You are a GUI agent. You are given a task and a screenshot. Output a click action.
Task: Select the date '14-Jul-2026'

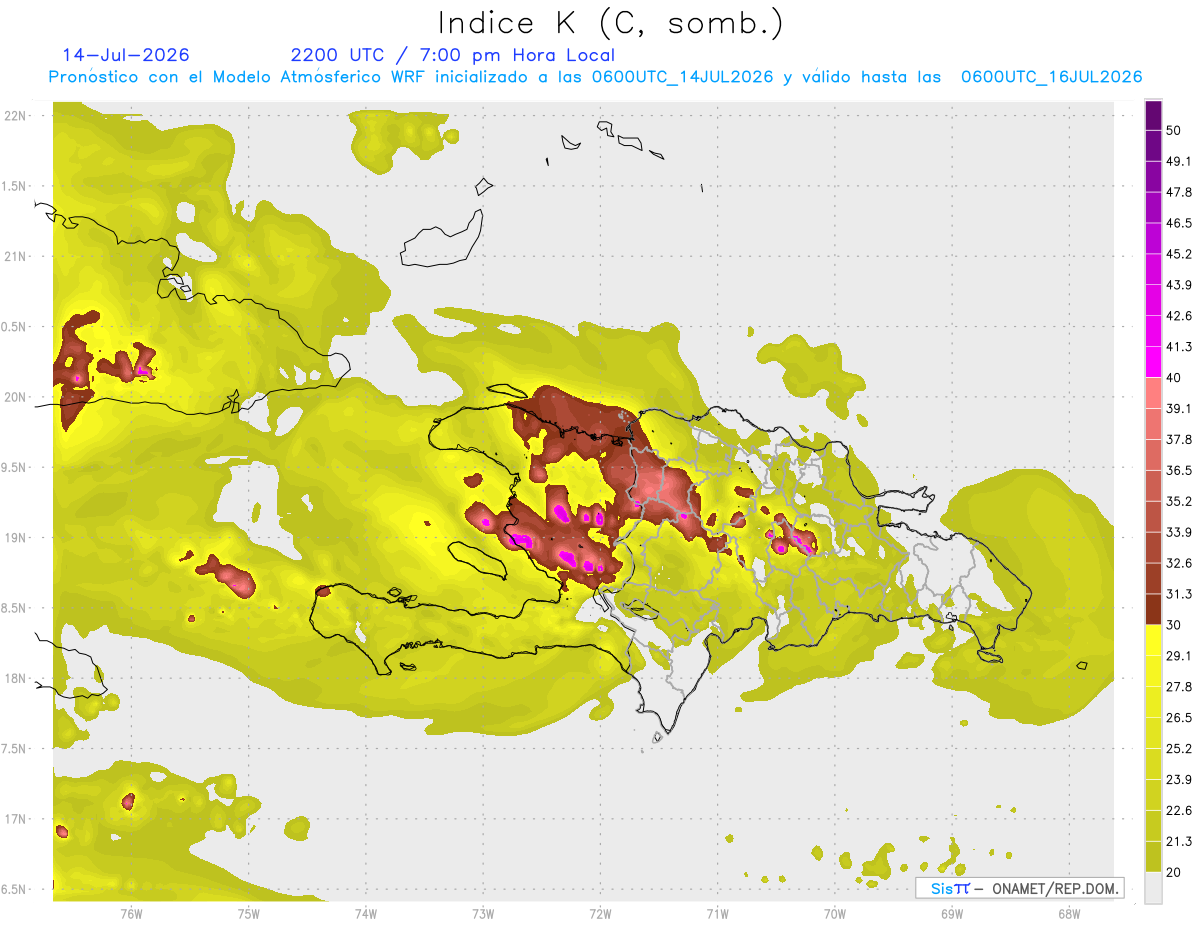(125, 55)
